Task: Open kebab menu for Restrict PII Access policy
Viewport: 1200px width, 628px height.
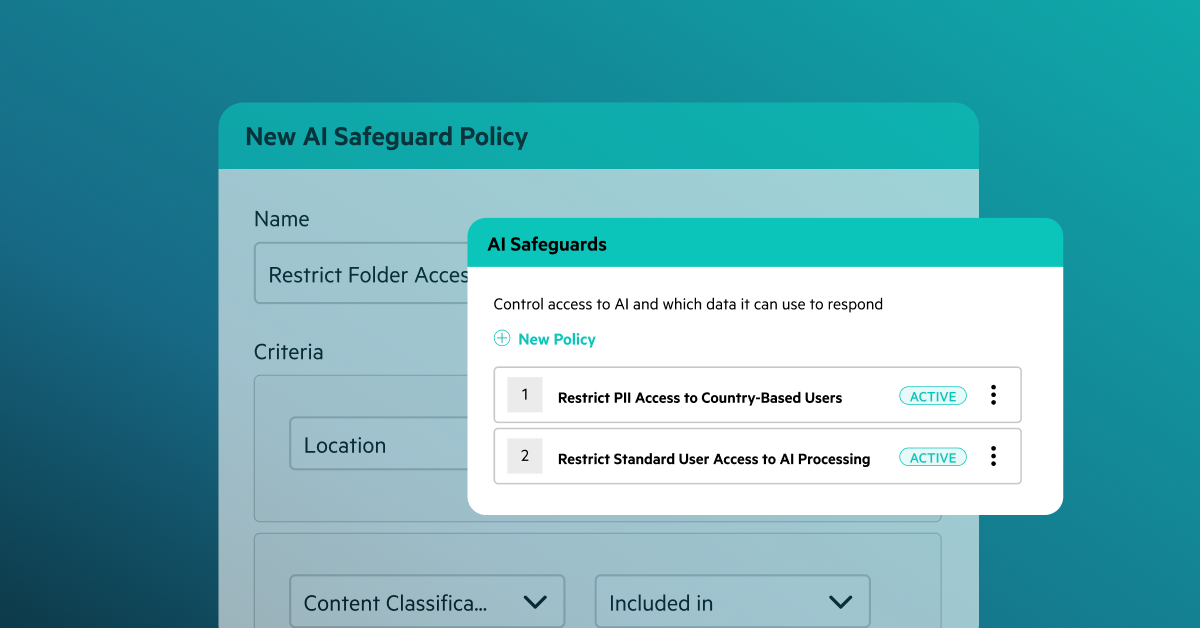Action: point(993,395)
